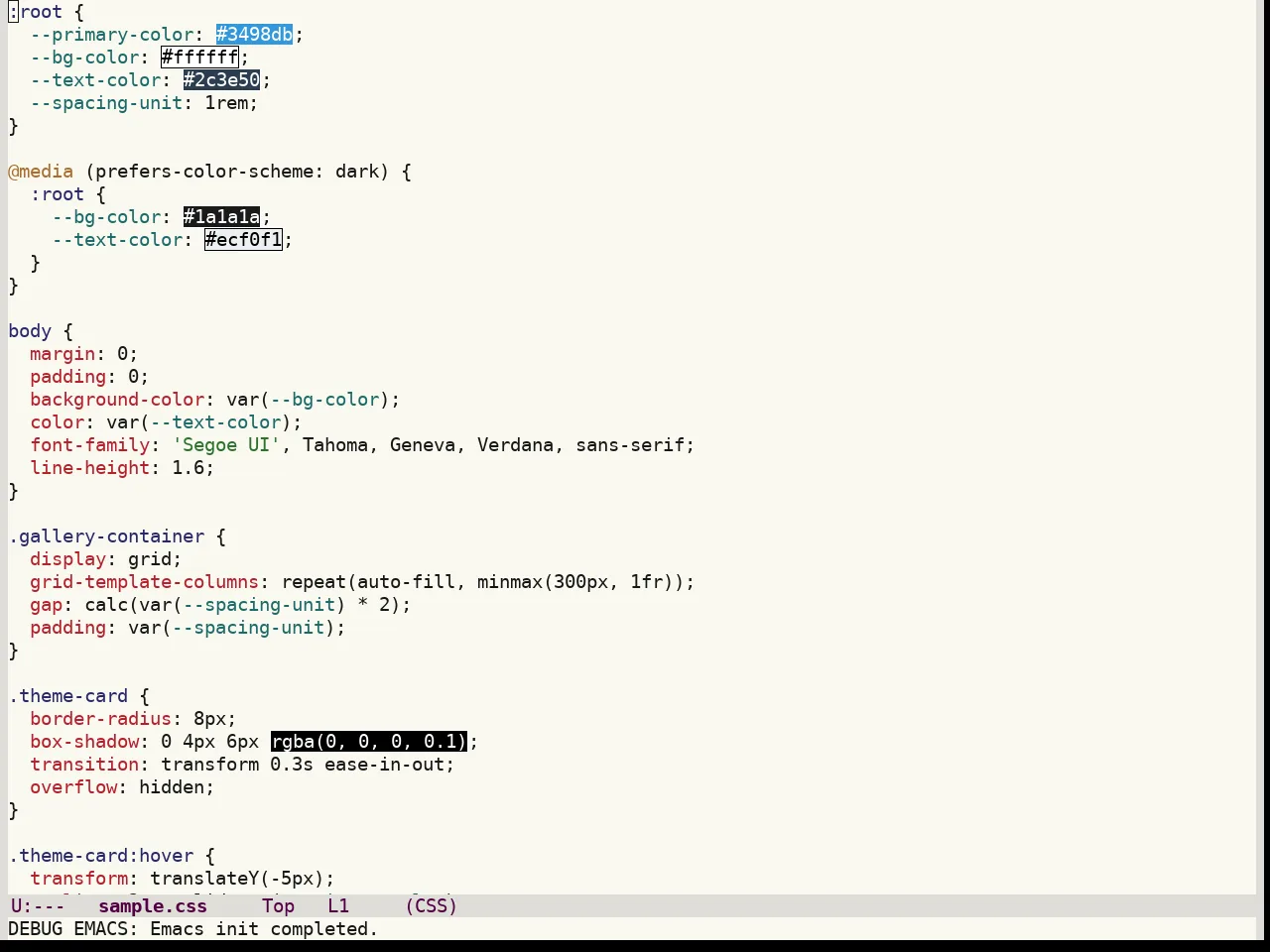Click the background-color property

pos(117,400)
